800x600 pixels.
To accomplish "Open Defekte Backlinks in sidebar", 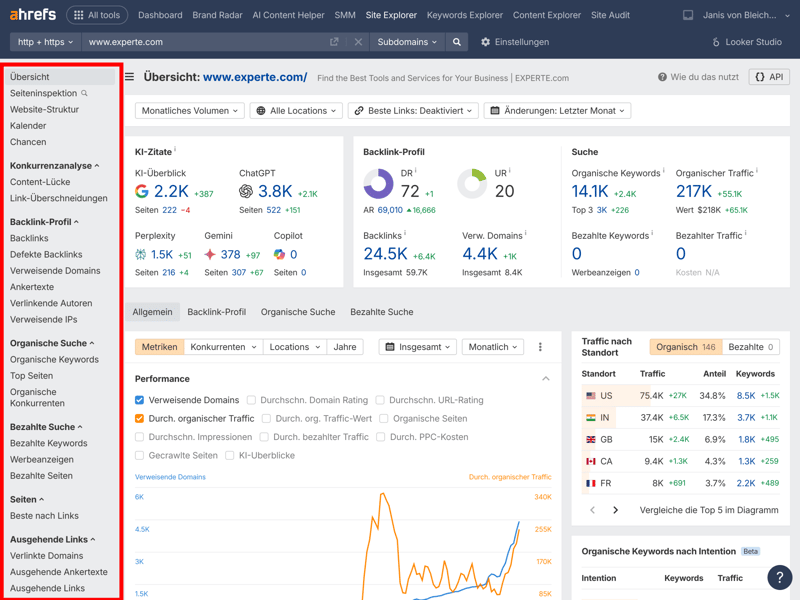I will (x=46, y=254).
